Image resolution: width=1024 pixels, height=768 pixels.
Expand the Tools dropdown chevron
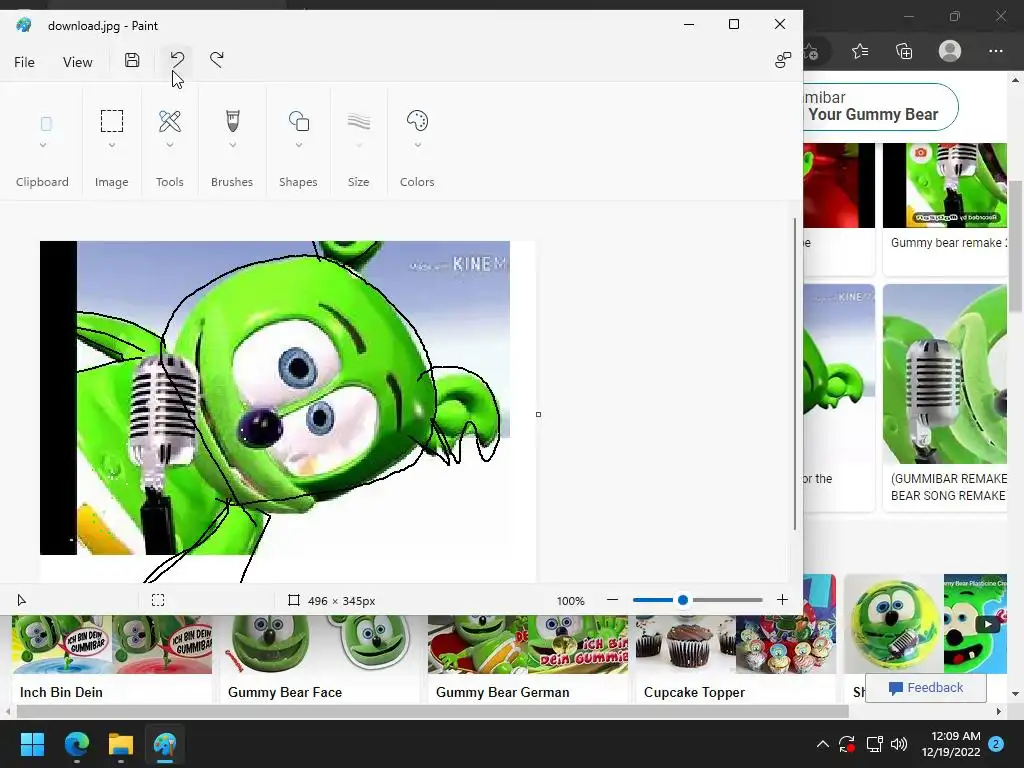coord(170,145)
